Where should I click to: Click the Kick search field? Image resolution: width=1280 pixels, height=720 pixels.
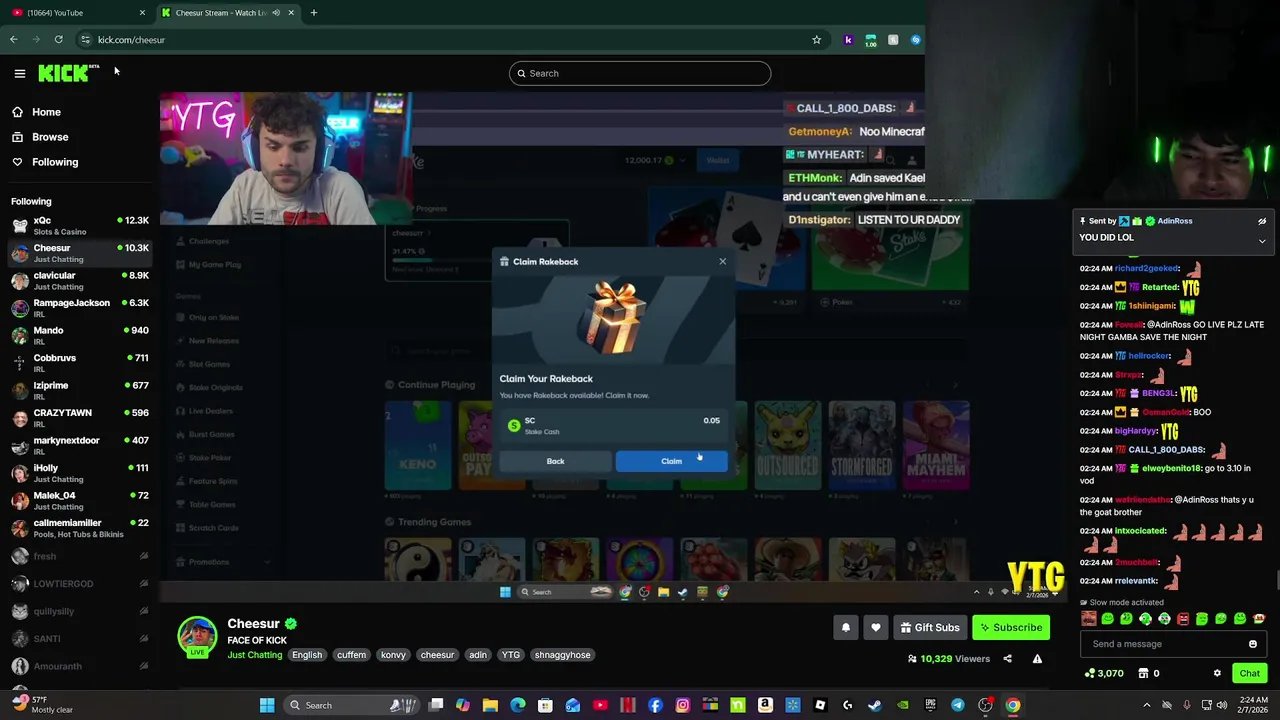click(640, 73)
